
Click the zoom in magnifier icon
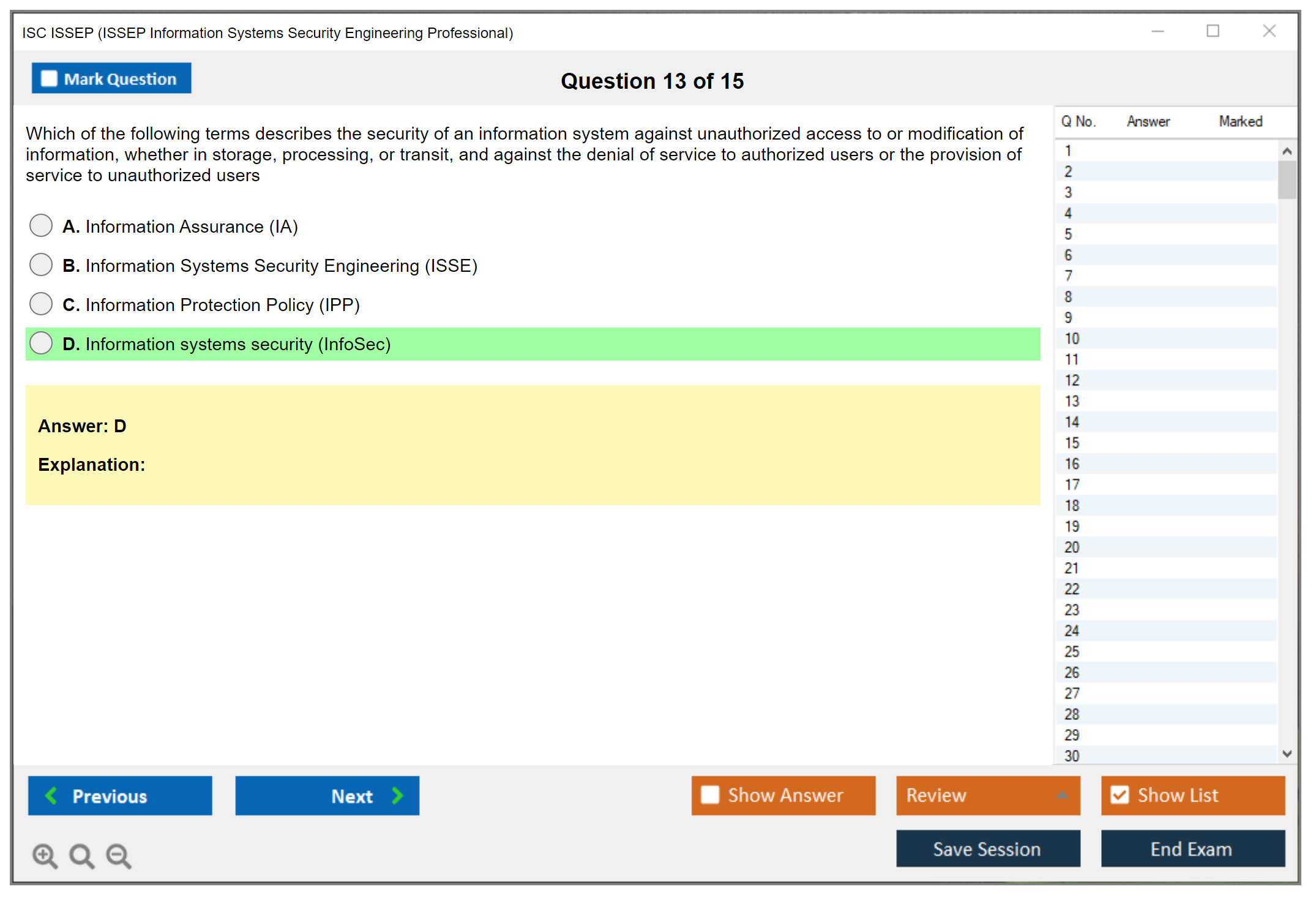coord(45,855)
